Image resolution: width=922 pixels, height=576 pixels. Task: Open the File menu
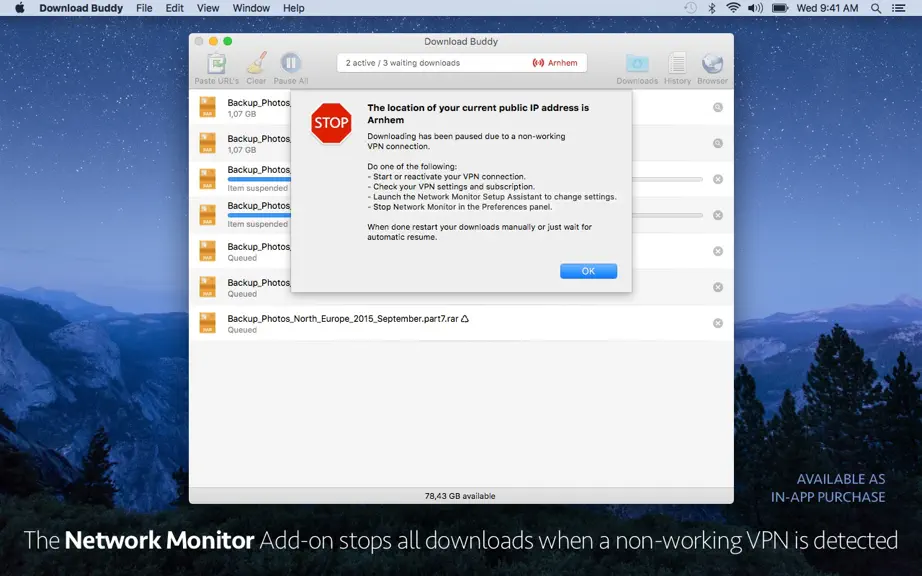coord(144,8)
